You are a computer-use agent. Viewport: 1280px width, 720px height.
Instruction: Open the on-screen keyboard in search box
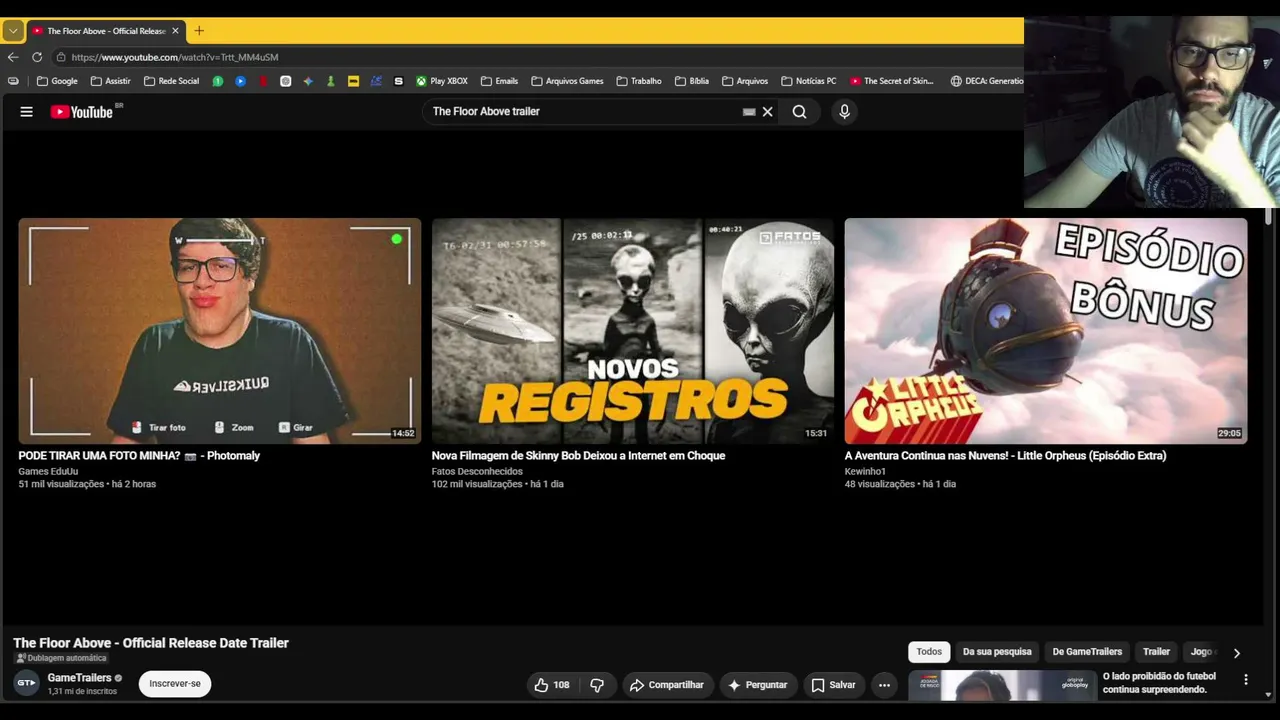point(749,112)
